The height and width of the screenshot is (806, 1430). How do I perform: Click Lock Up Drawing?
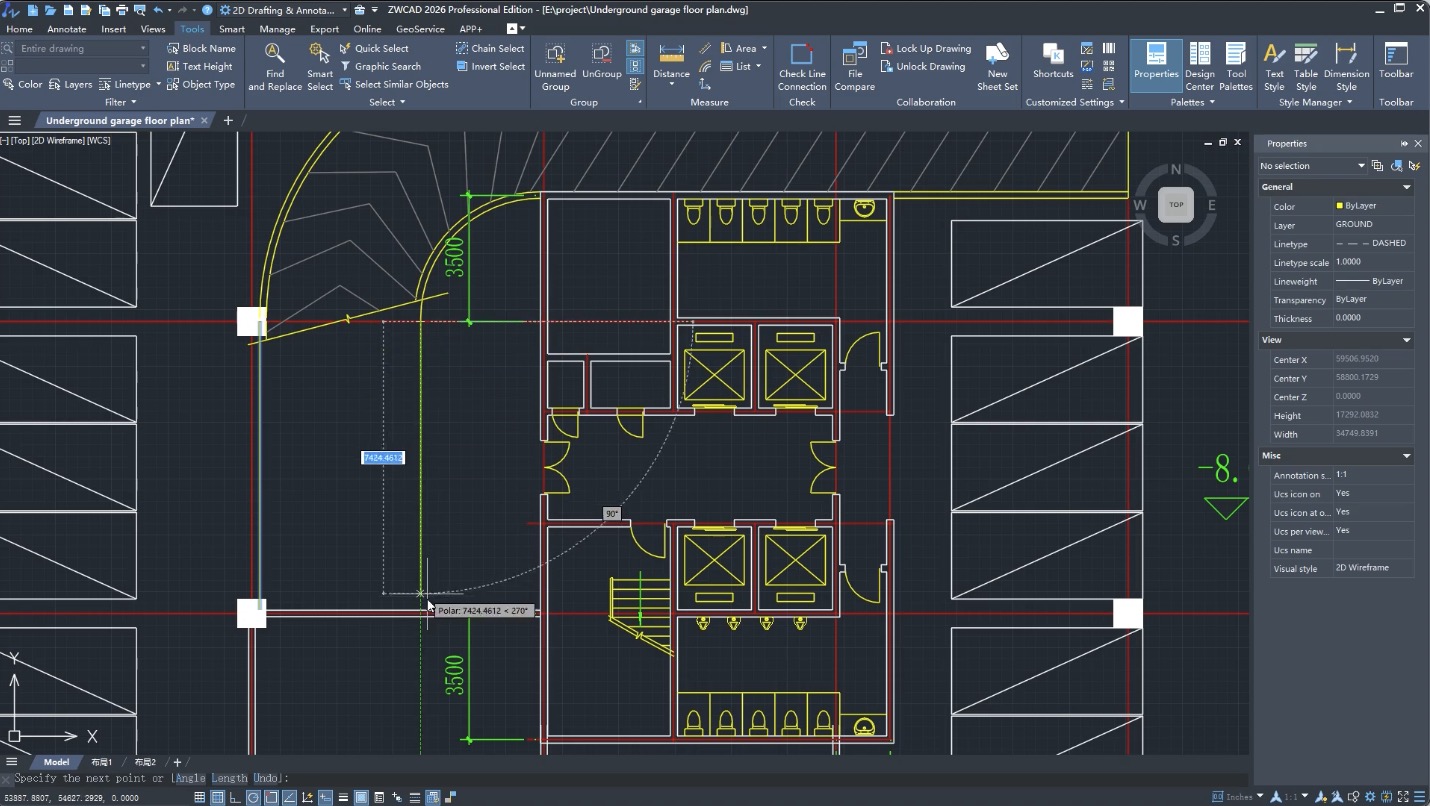point(925,48)
